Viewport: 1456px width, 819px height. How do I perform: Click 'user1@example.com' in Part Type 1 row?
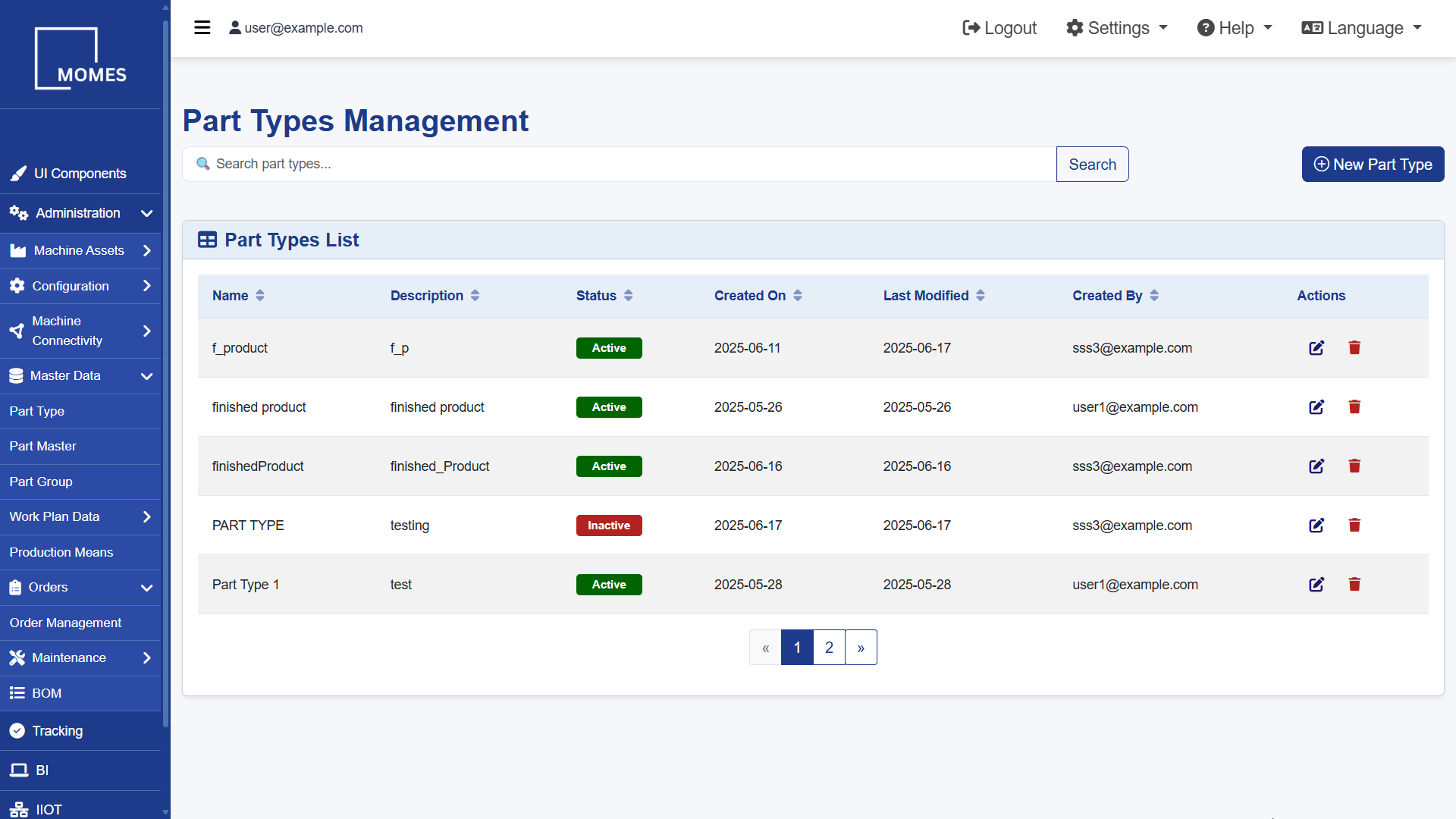[x=1135, y=585]
